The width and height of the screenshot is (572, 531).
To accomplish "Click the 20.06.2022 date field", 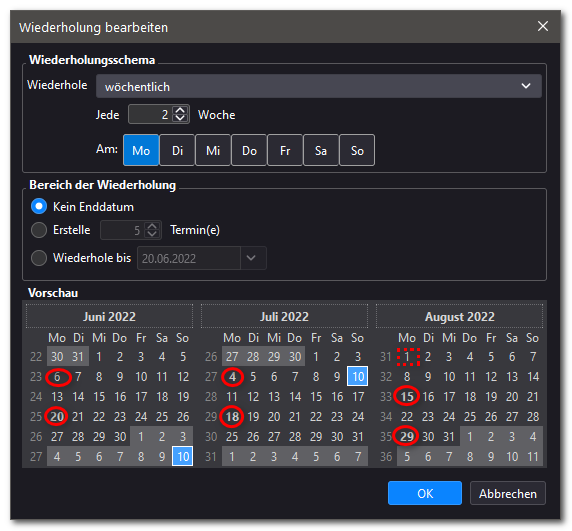I will (189, 258).
